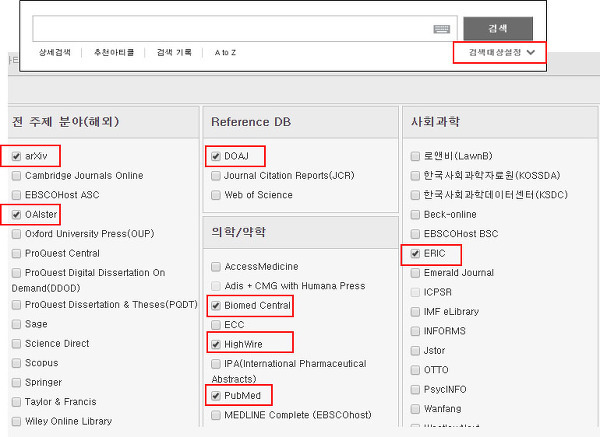Uncheck the ERIC checkbox
600x437 pixels.
coord(415,253)
